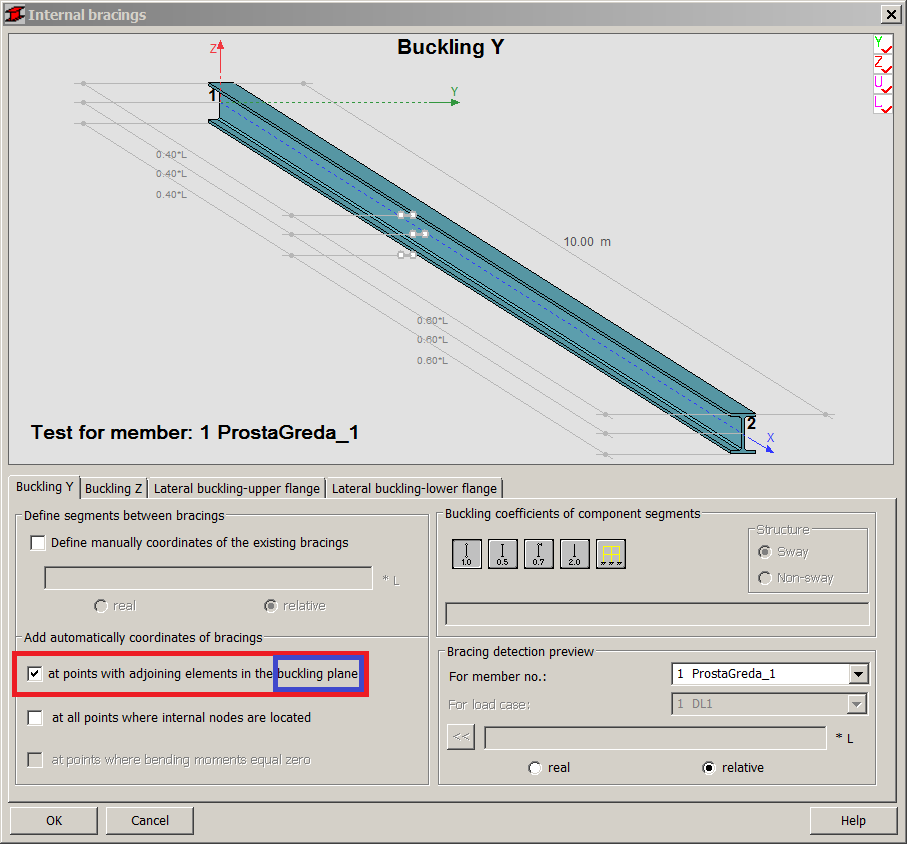The height and width of the screenshot is (844, 907).
Task: Click the magenta U verification icon
Action: pyautogui.click(x=884, y=84)
